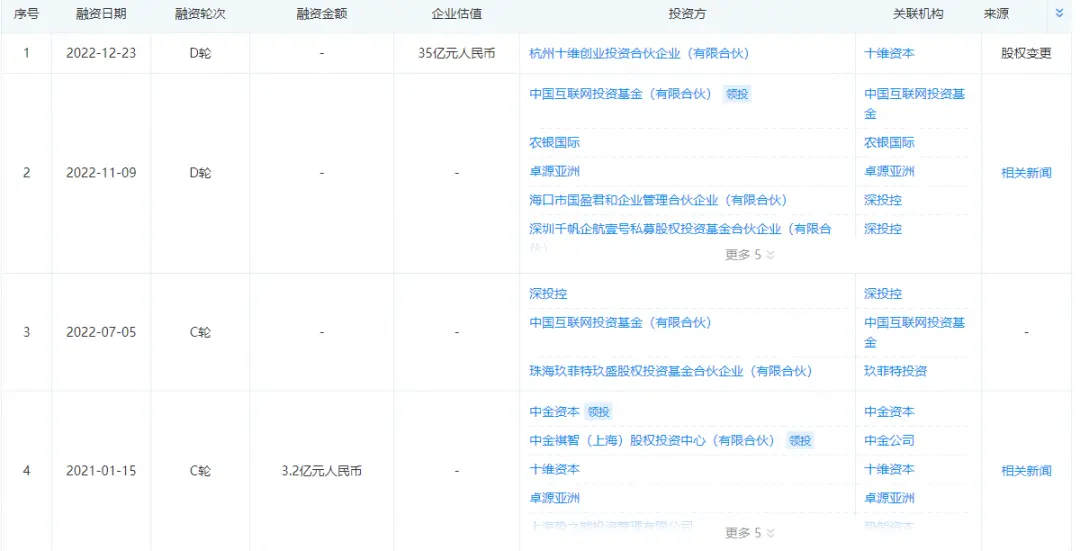The image size is (1080, 551).
Task: Open 深投控 investor in the 2022-07-05 row
Action: 548,293
